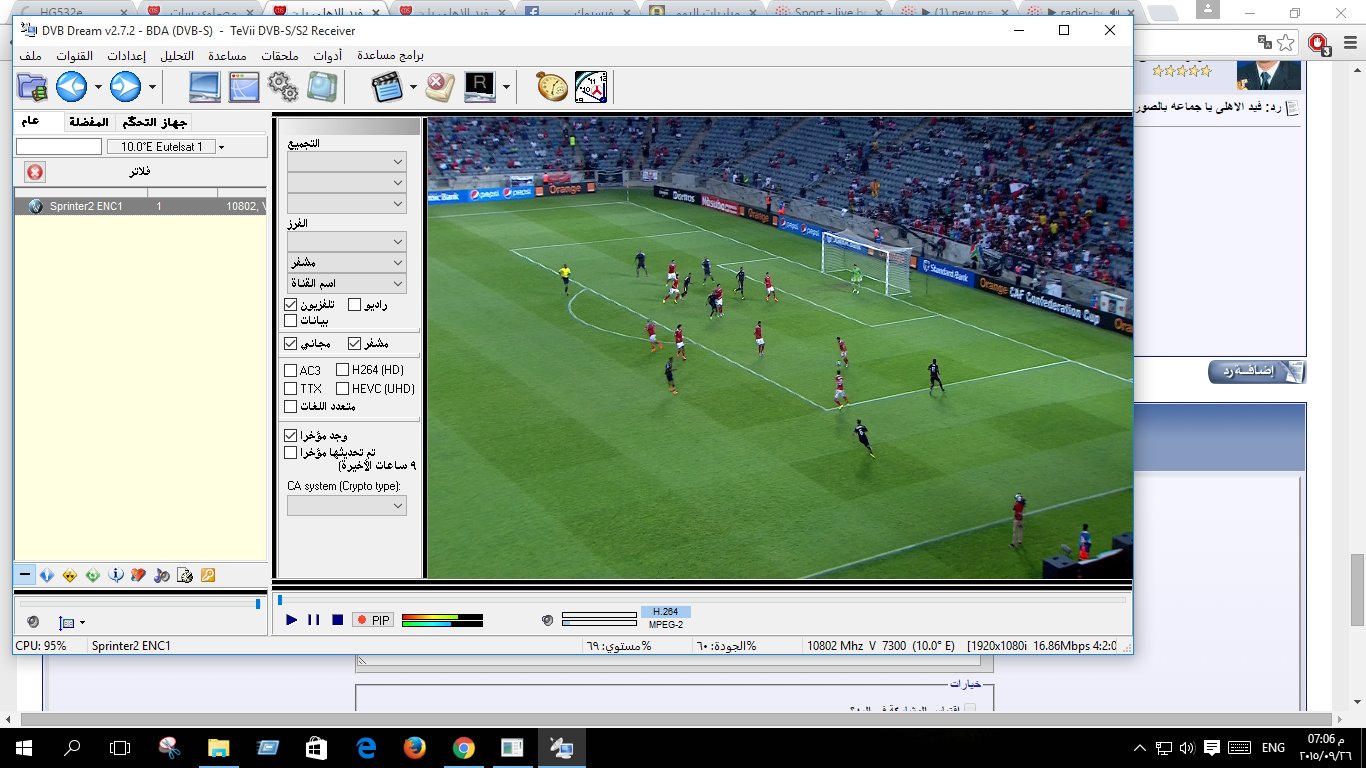The width and height of the screenshot is (1366, 768).
Task: Open the ملف (File) menu
Action: pos(29,55)
